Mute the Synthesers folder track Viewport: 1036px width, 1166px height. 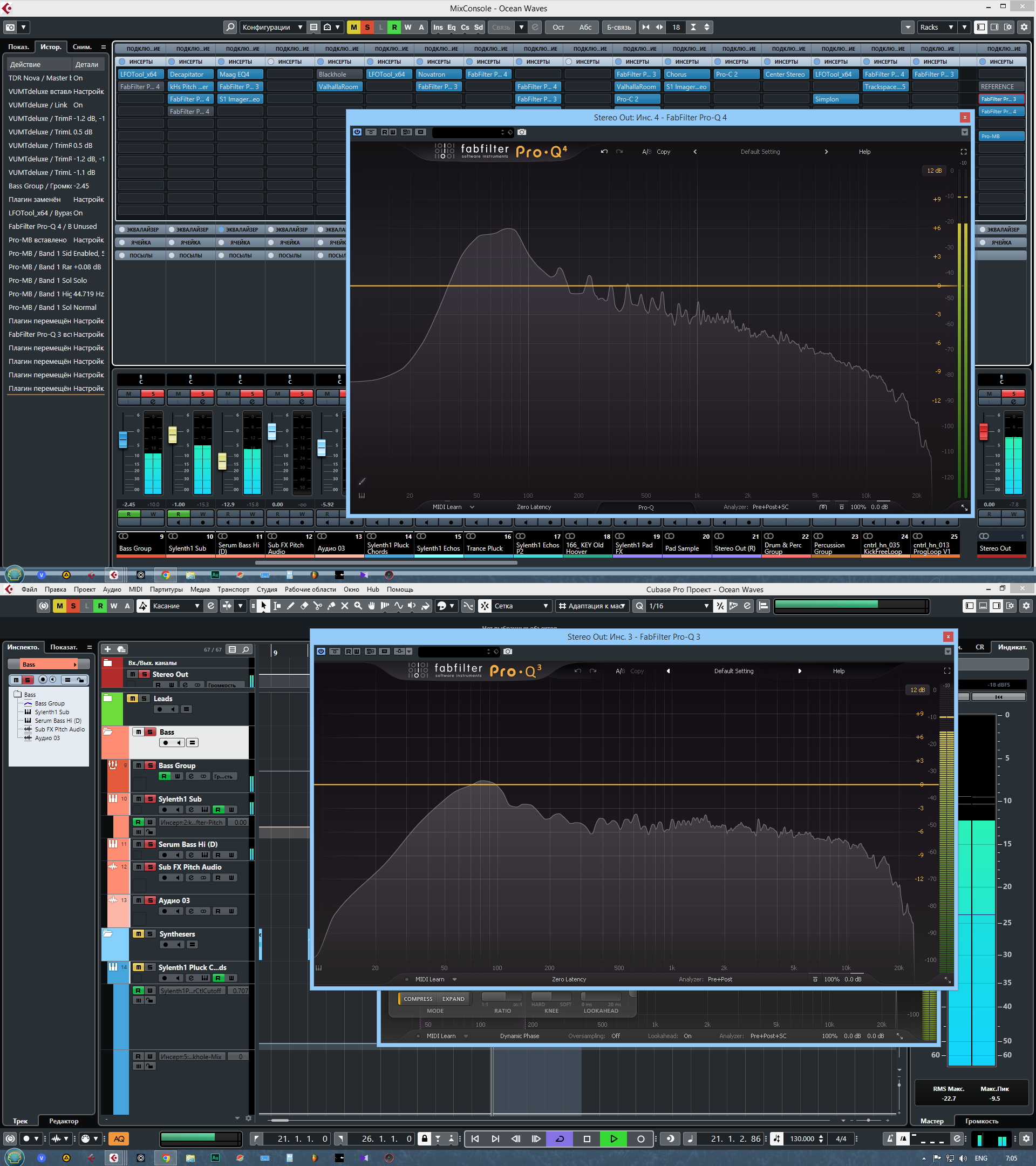(x=138, y=934)
